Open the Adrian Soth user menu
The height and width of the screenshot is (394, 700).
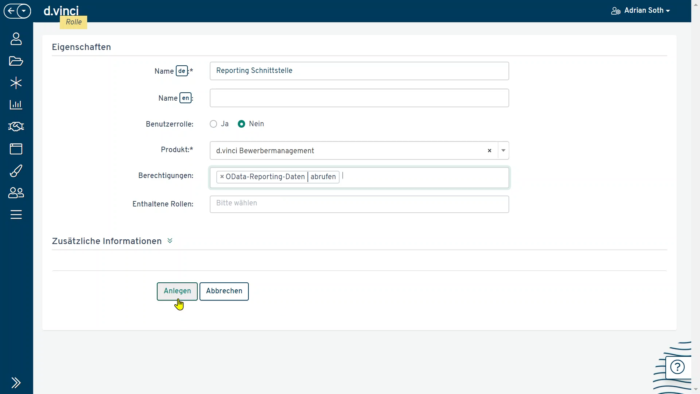(x=646, y=11)
